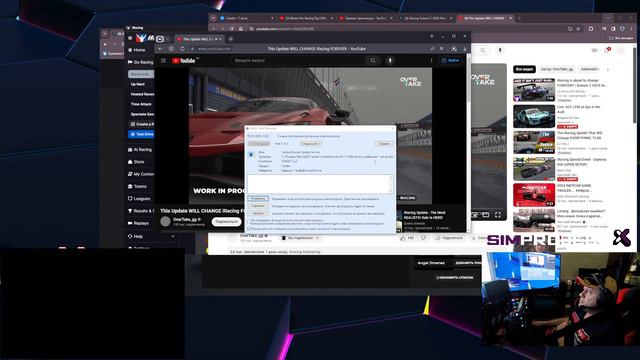Viewport: 640px width, 360px height.
Task: Select the 'All' filter chip in YouTube sidebar
Action: tap(524, 69)
